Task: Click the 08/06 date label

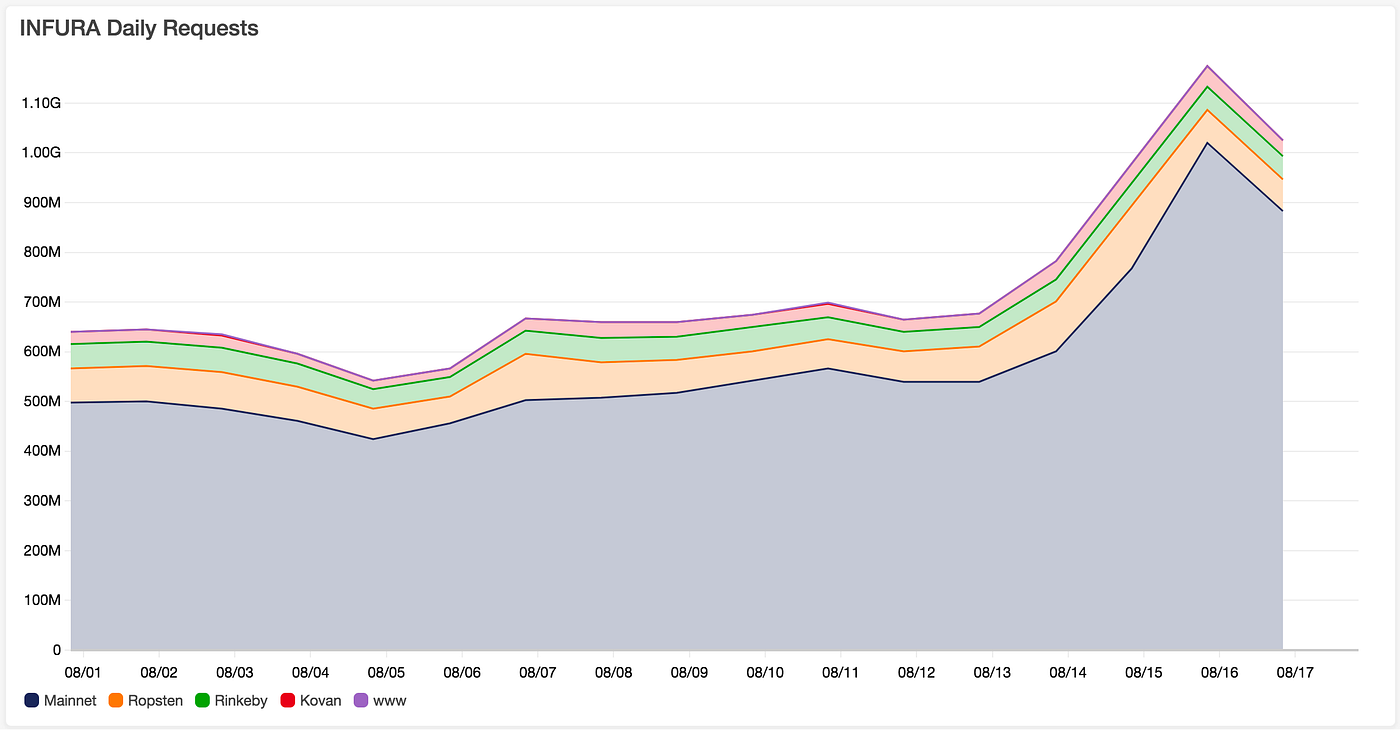Action: (461, 672)
